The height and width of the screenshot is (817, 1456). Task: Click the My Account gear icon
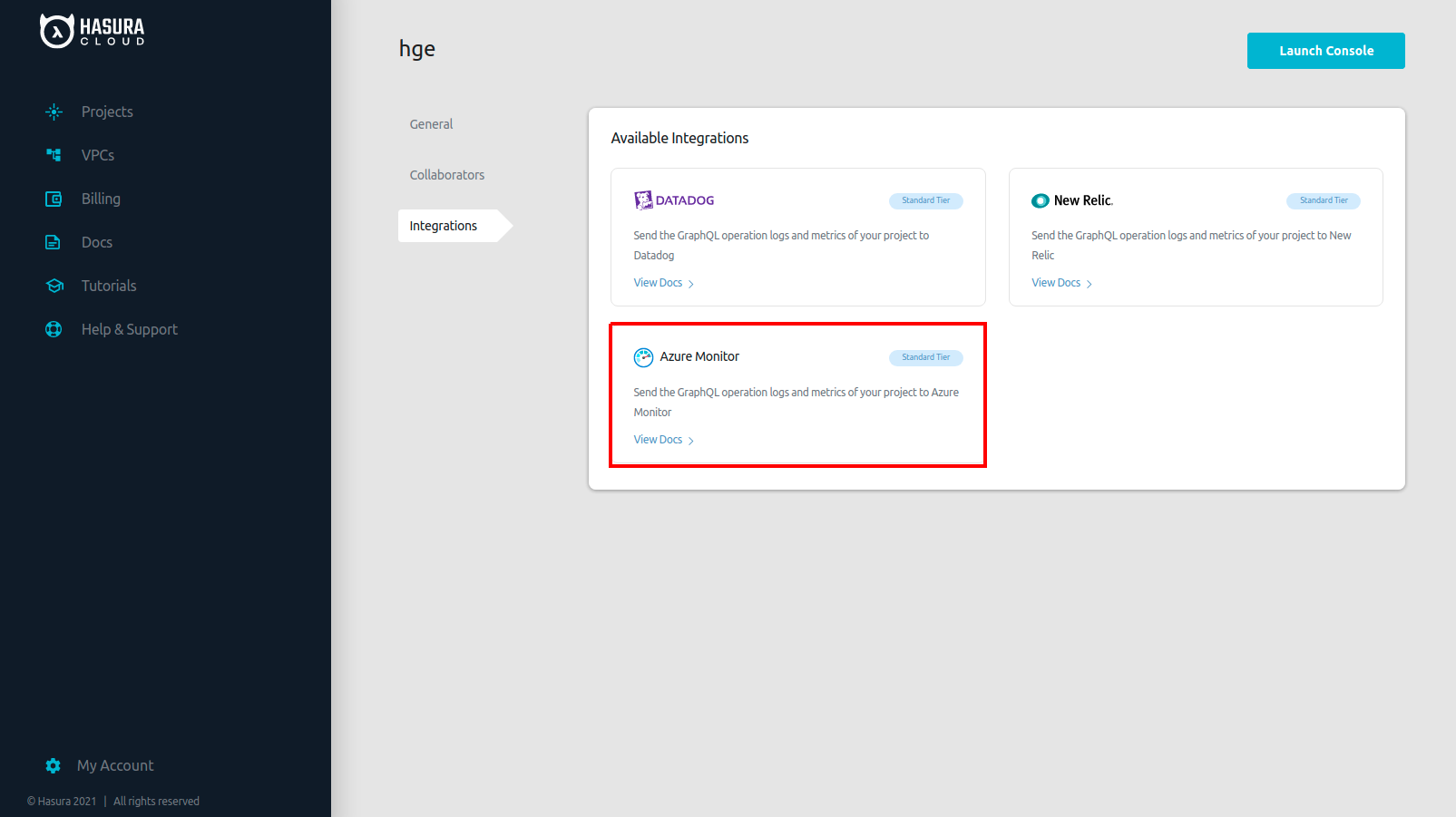(x=54, y=765)
